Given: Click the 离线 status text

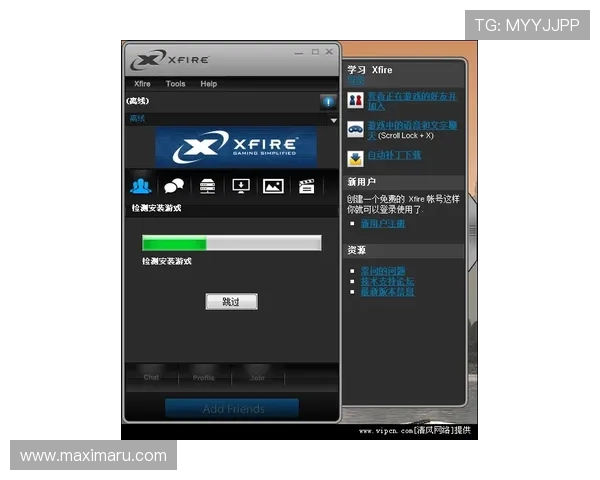Looking at the screenshot, I should tap(137, 118).
